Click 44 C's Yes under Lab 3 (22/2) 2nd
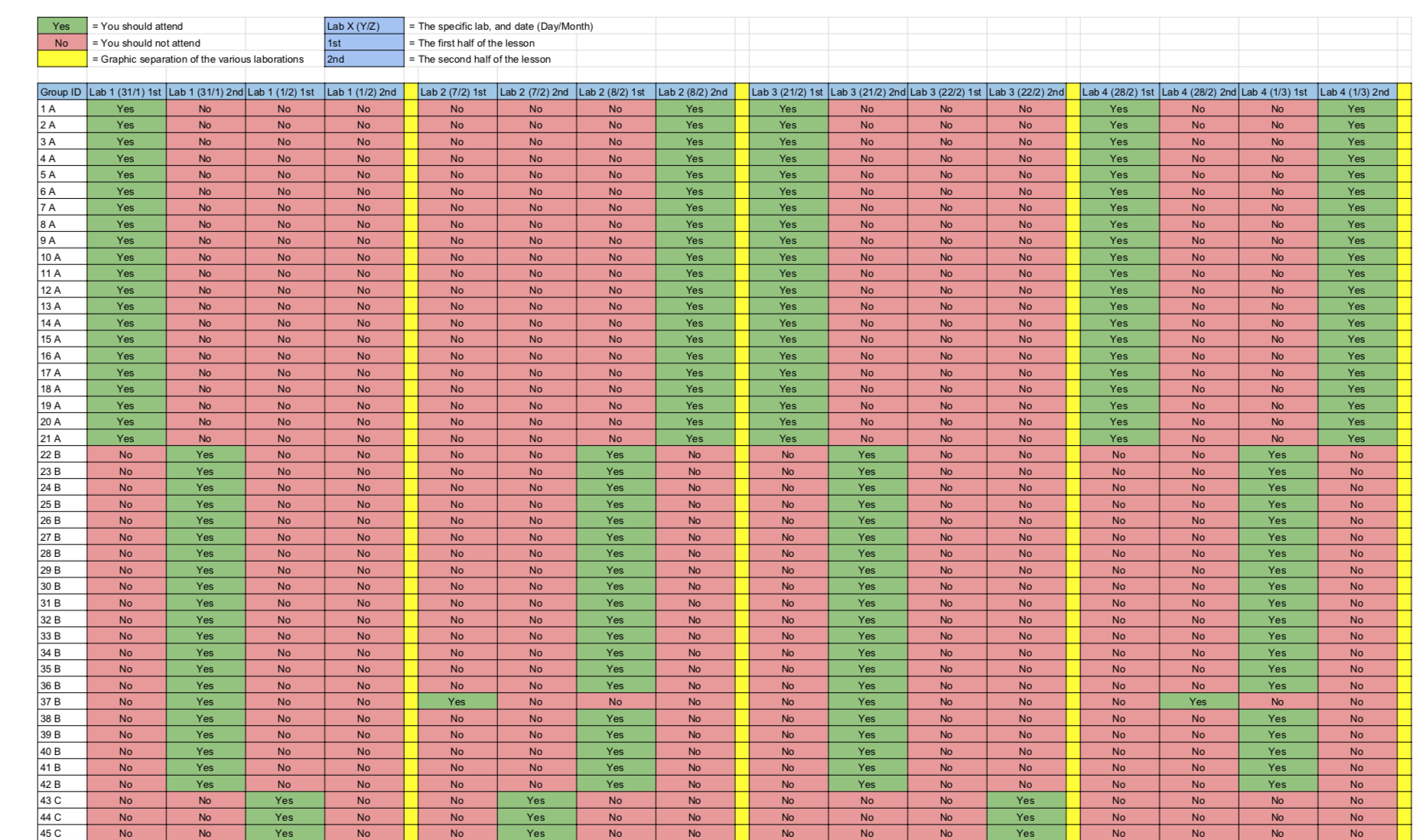Screen dimensions: 1423x840 click(x=1025, y=817)
